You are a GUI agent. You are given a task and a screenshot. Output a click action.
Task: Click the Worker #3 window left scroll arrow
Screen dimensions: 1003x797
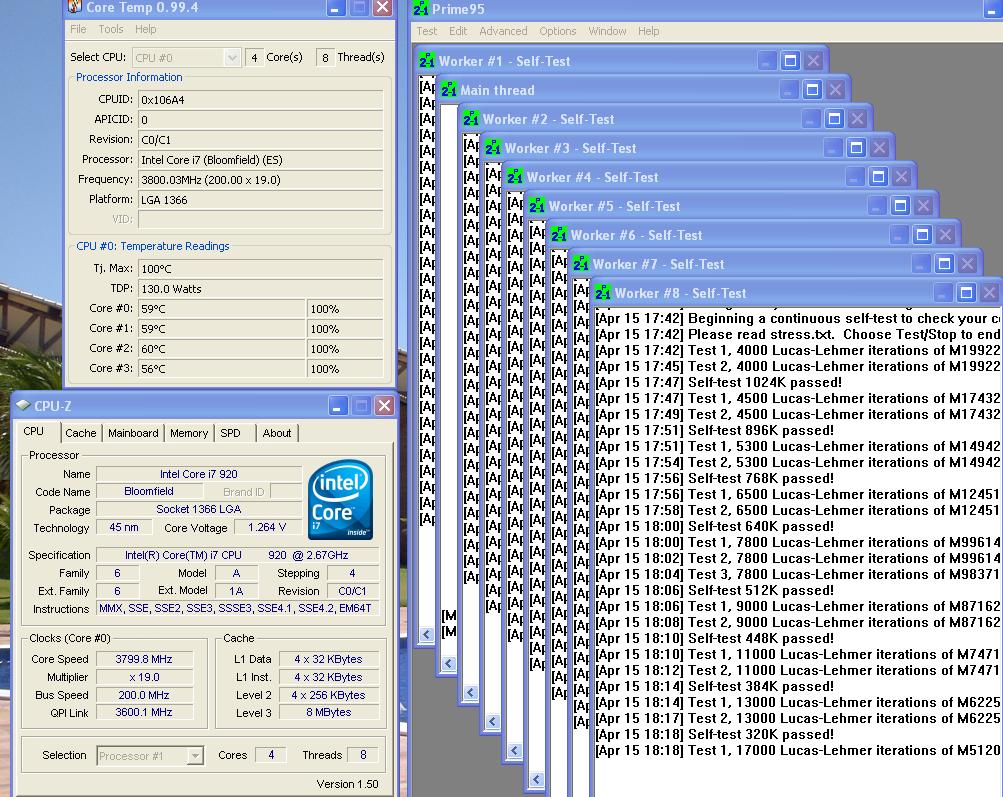(x=493, y=722)
